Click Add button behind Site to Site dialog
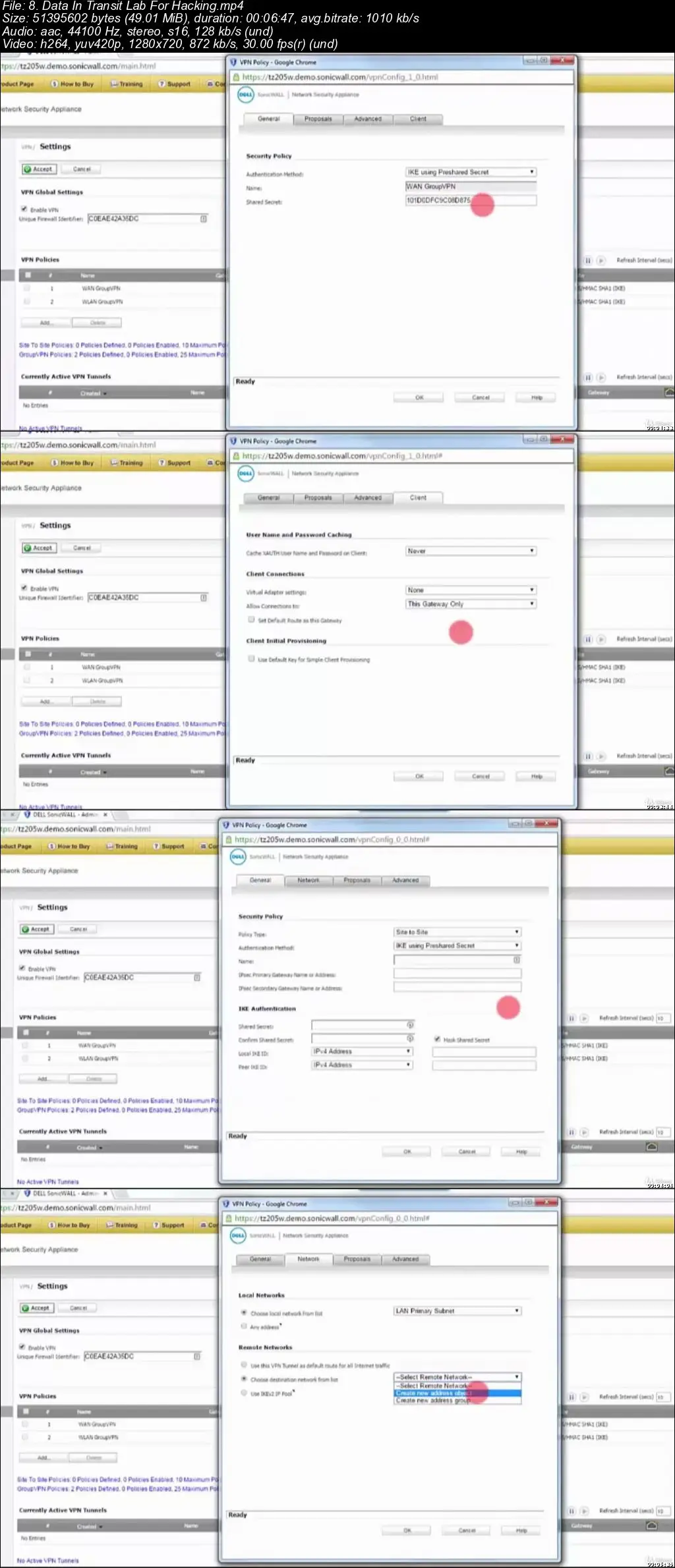The width and height of the screenshot is (675, 1568). click(x=44, y=1079)
